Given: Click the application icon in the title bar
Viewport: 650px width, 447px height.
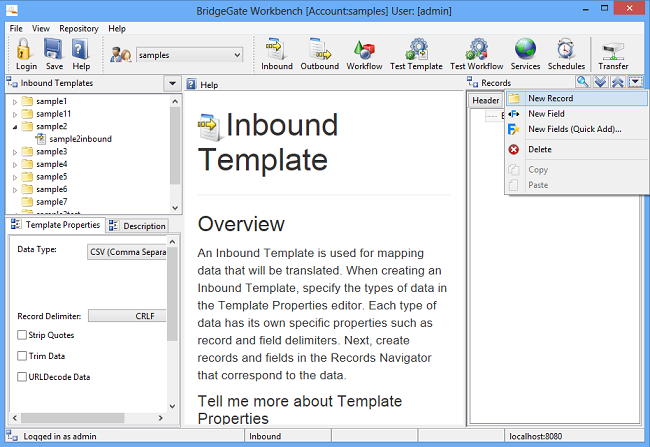Looking at the screenshot, I should click(12, 10).
